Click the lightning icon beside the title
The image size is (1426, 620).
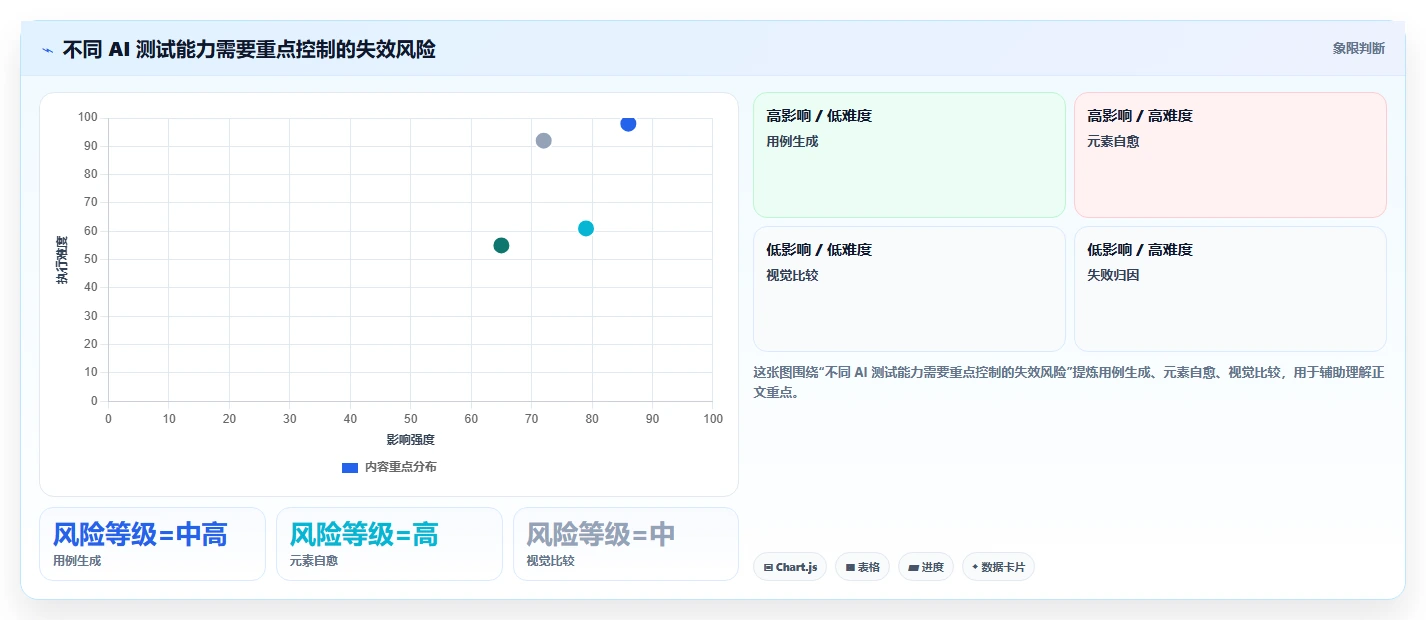[47, 50]
